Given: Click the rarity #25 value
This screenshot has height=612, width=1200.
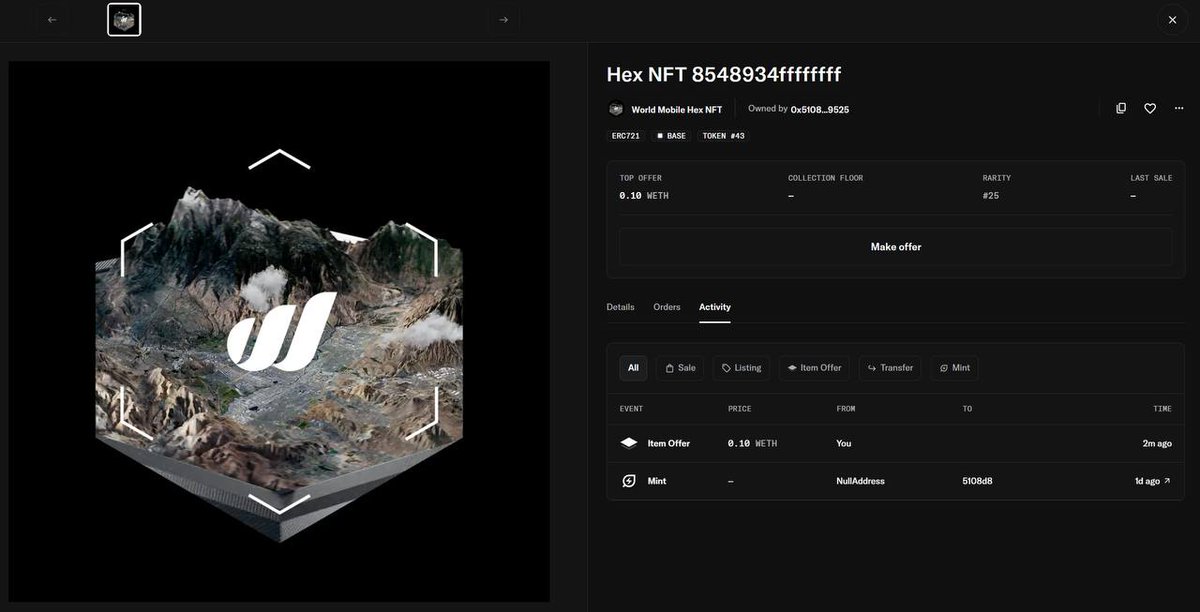Looking at the screenshot, I should click(x=990, y=196).
